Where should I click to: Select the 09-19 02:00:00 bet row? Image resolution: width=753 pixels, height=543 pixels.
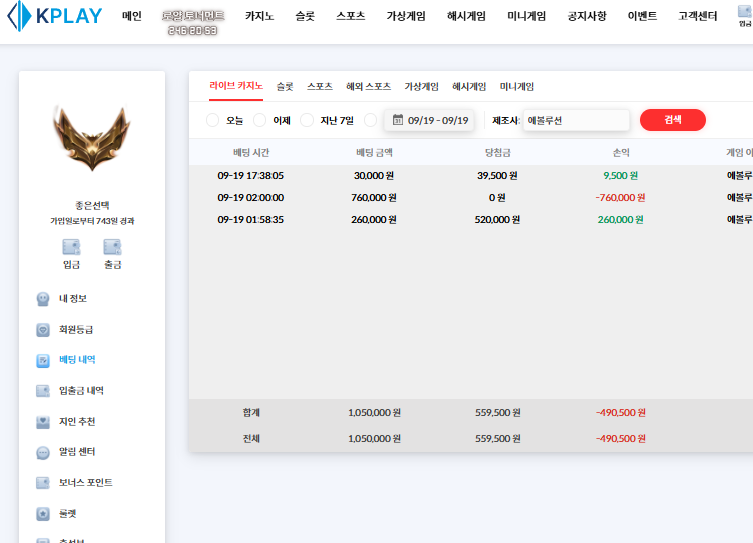(x=471, y=197)
